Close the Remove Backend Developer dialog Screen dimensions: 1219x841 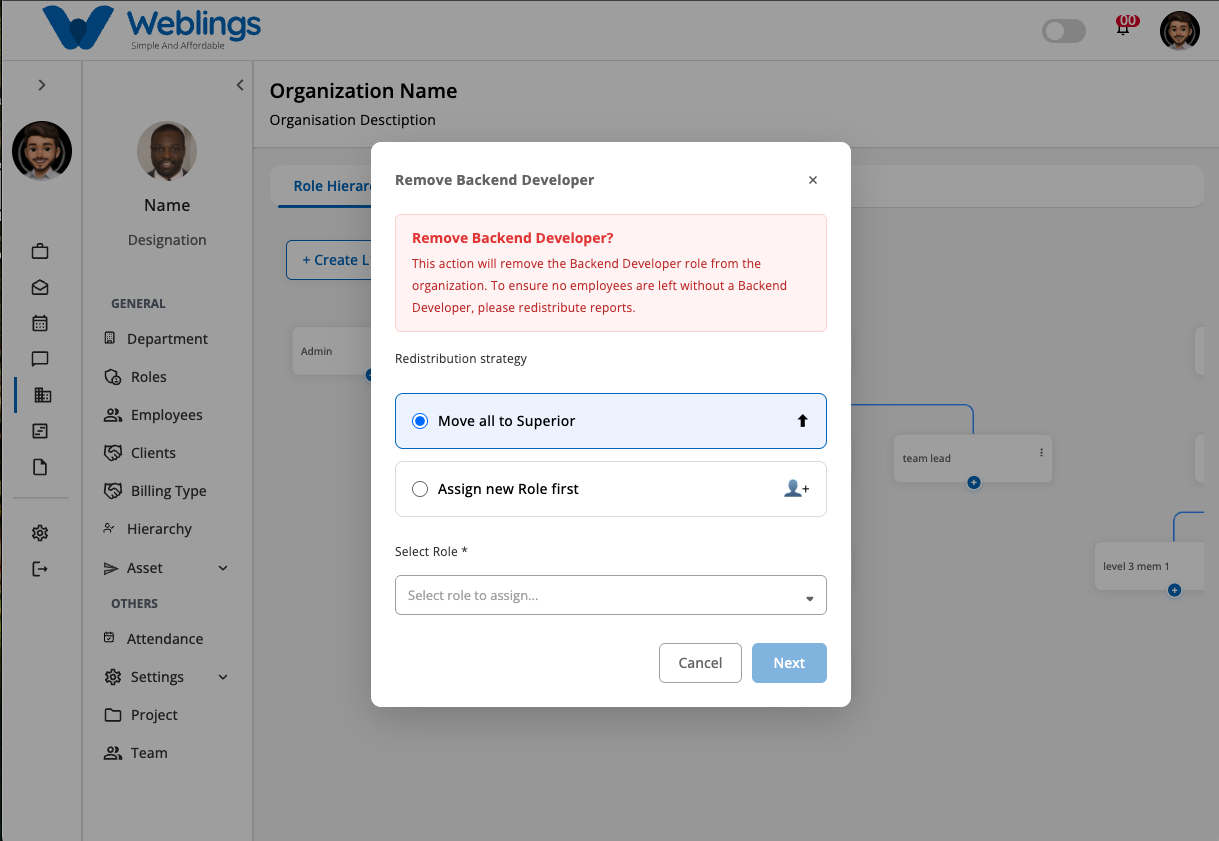pyautogui.click(x=813, y=180)
